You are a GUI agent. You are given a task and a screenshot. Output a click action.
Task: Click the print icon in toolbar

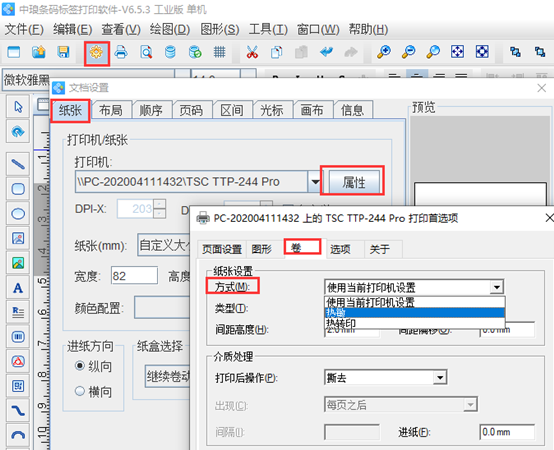(x=121, y=52)
